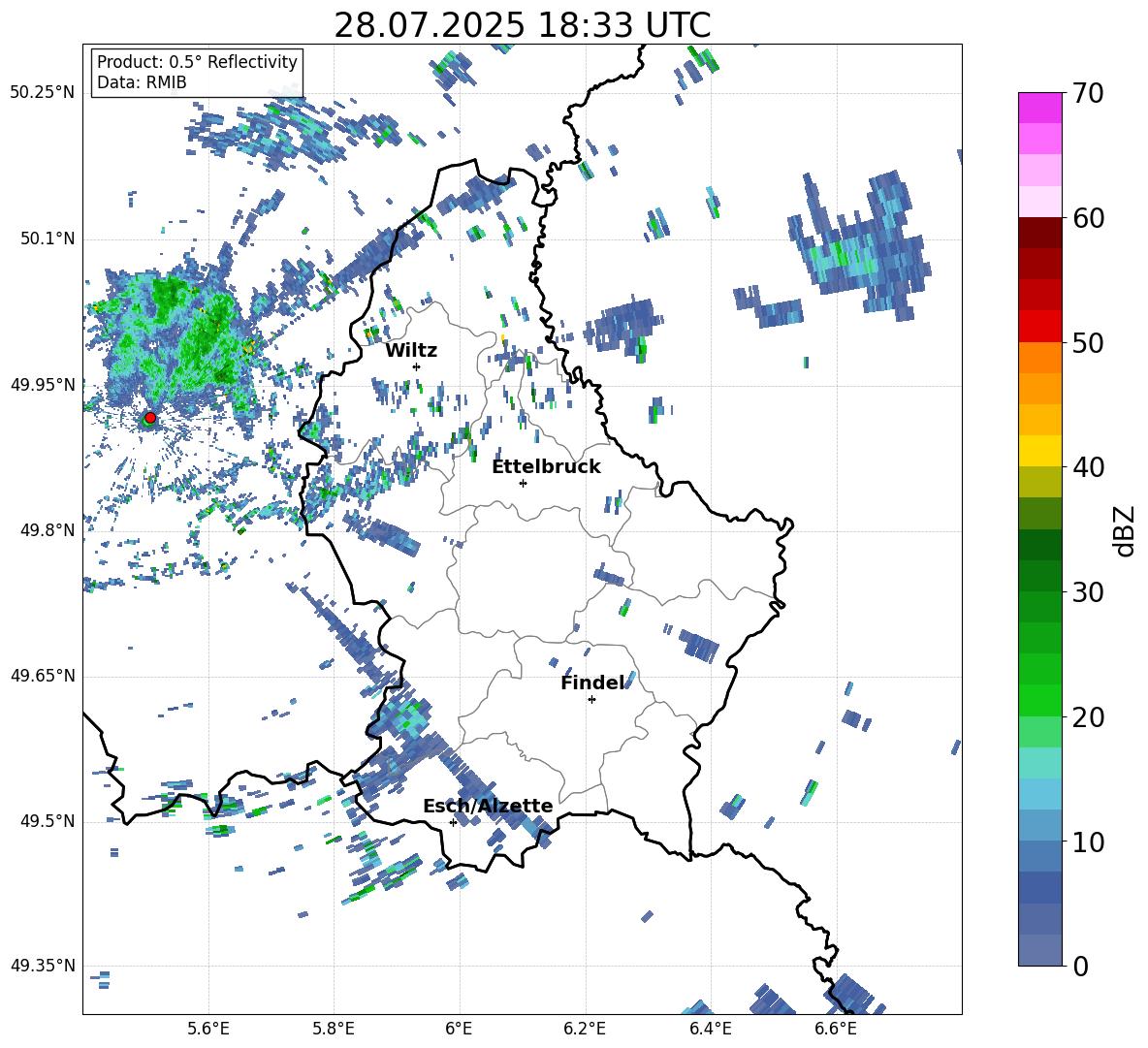1148x1048 pixels.
Task: Click the red radar site marker dot
Action: (x=150, y=417)
